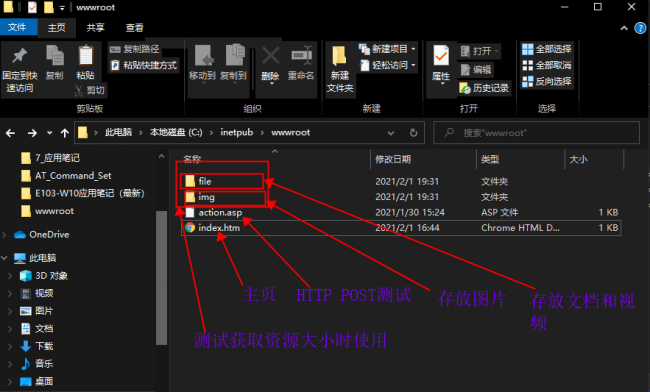Viewport: 650px width, 392px height.
Task: Click Copy path (复制路径)
Action: [135, 49]
